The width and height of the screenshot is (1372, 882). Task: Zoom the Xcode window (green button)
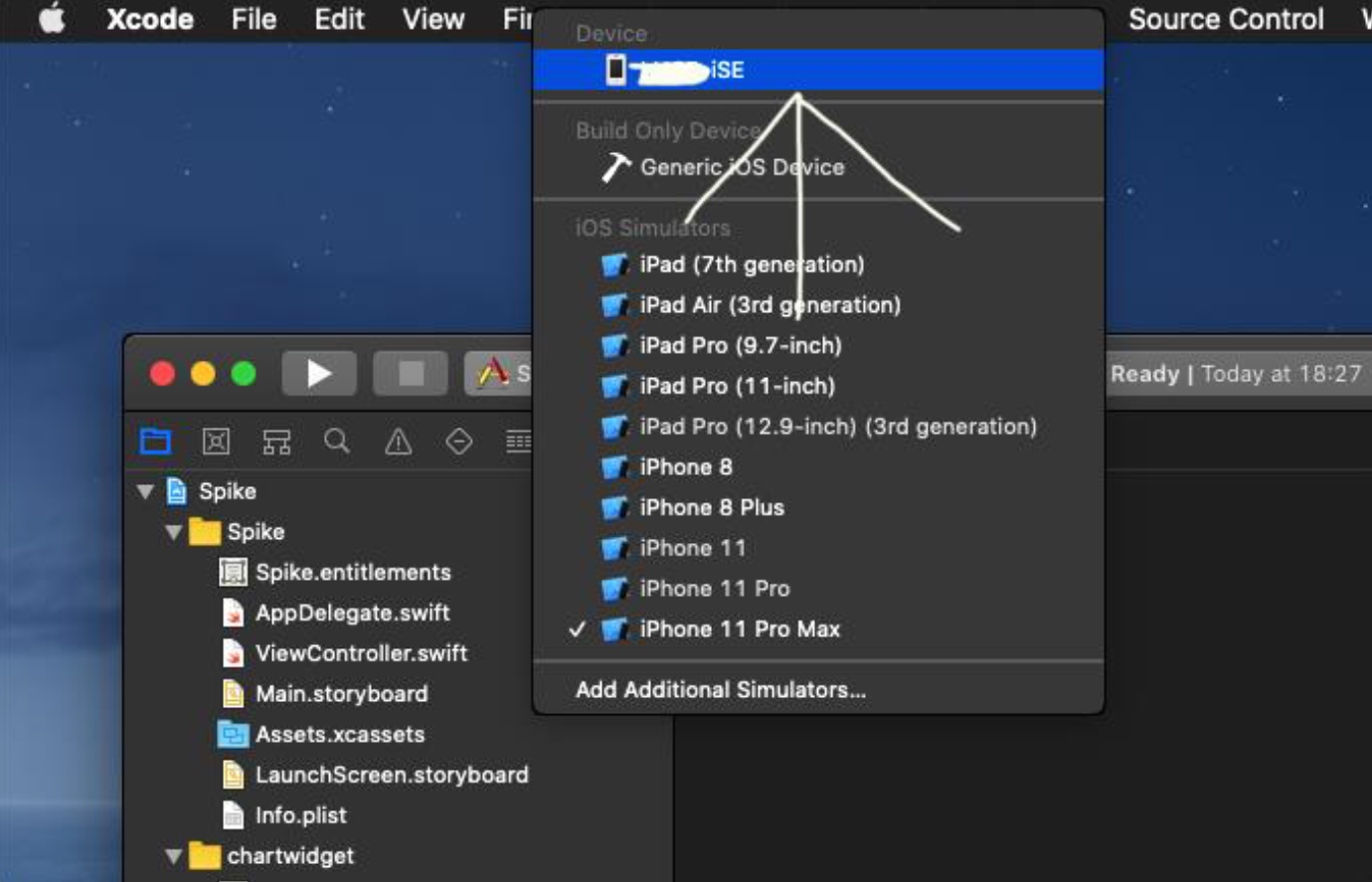(x=244, y=374)
